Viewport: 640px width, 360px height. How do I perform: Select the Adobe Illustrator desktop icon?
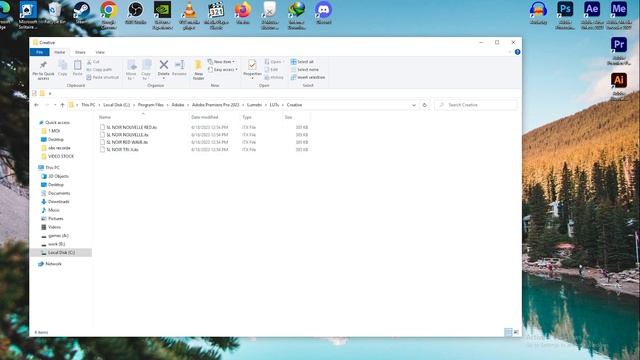pyautogui.click(x=619, y=86)
